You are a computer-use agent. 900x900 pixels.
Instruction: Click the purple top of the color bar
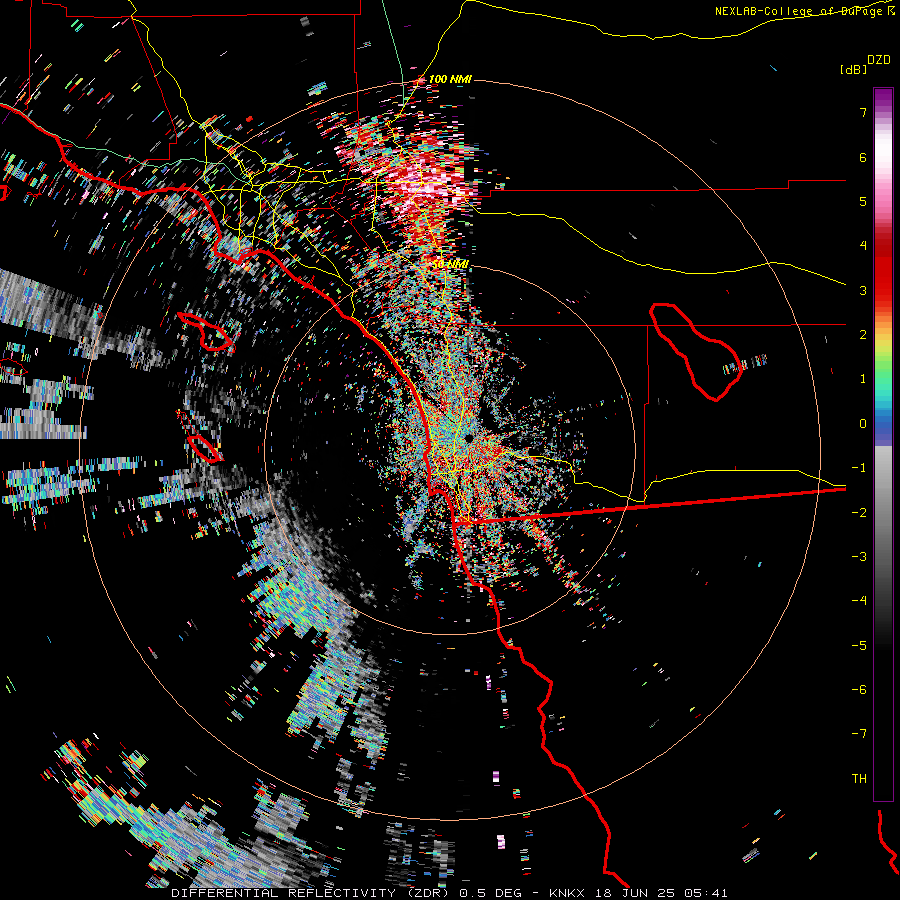[x=883, y=98]
